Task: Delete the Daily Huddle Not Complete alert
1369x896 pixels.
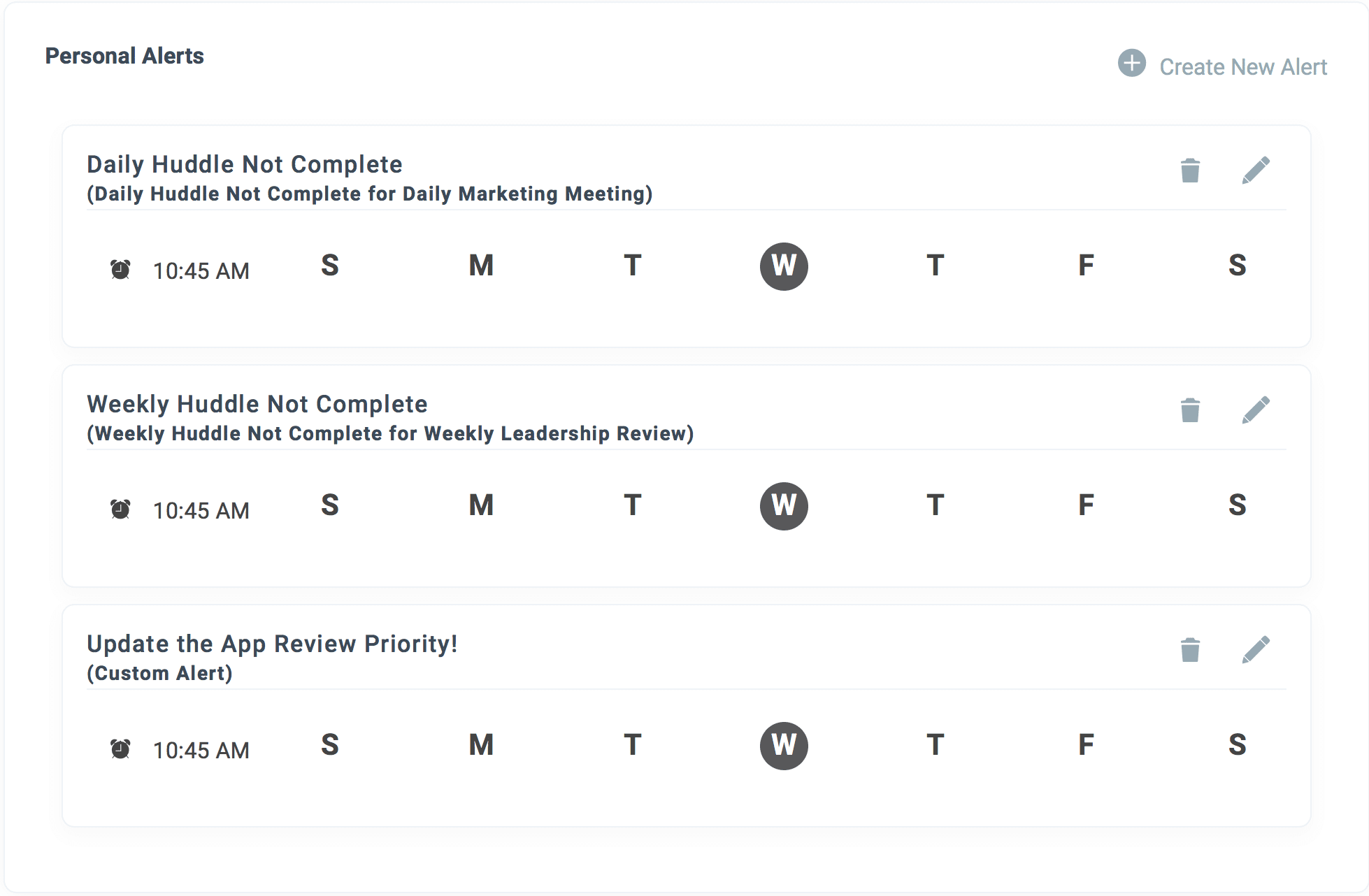Action: [1190, 171]
